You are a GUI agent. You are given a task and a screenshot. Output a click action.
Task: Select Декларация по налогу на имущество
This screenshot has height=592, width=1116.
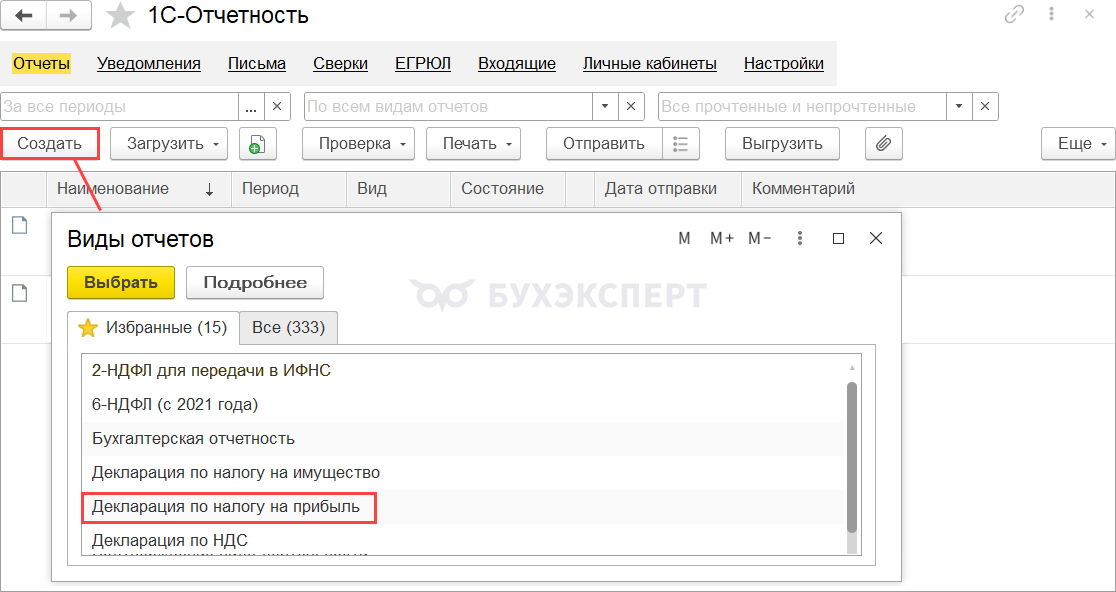463,472
